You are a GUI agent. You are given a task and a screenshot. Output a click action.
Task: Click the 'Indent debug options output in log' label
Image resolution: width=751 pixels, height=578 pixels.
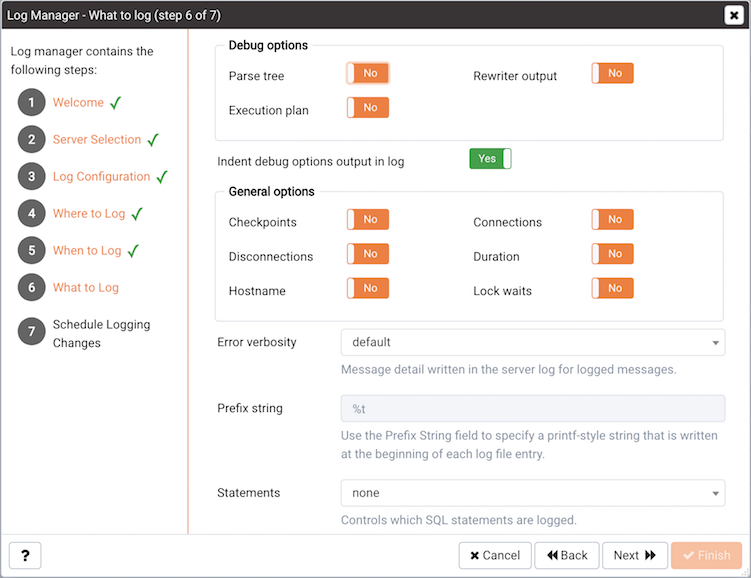(311, 162)
